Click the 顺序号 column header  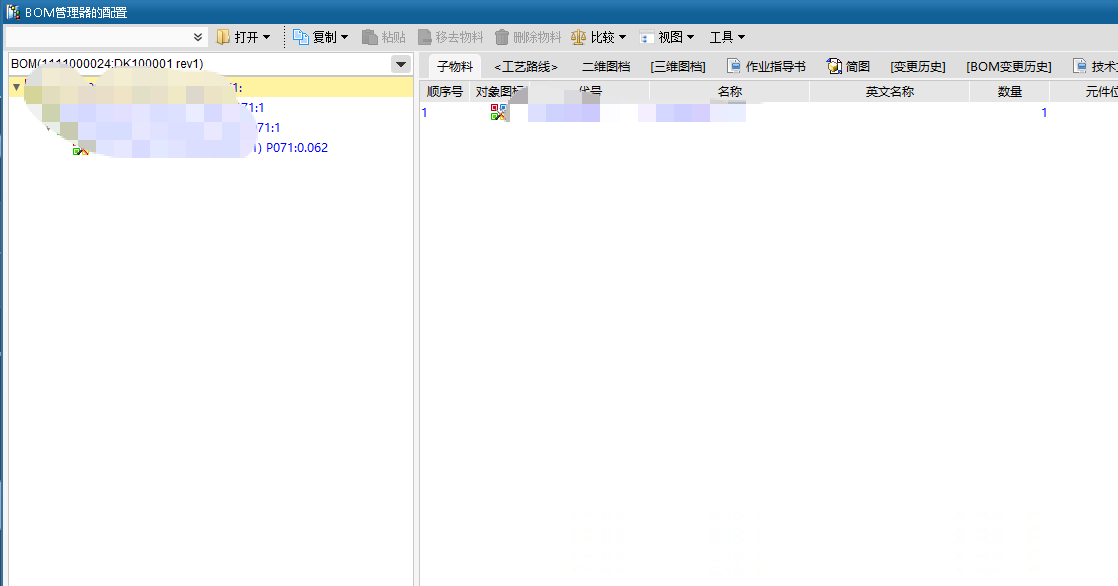445,91
